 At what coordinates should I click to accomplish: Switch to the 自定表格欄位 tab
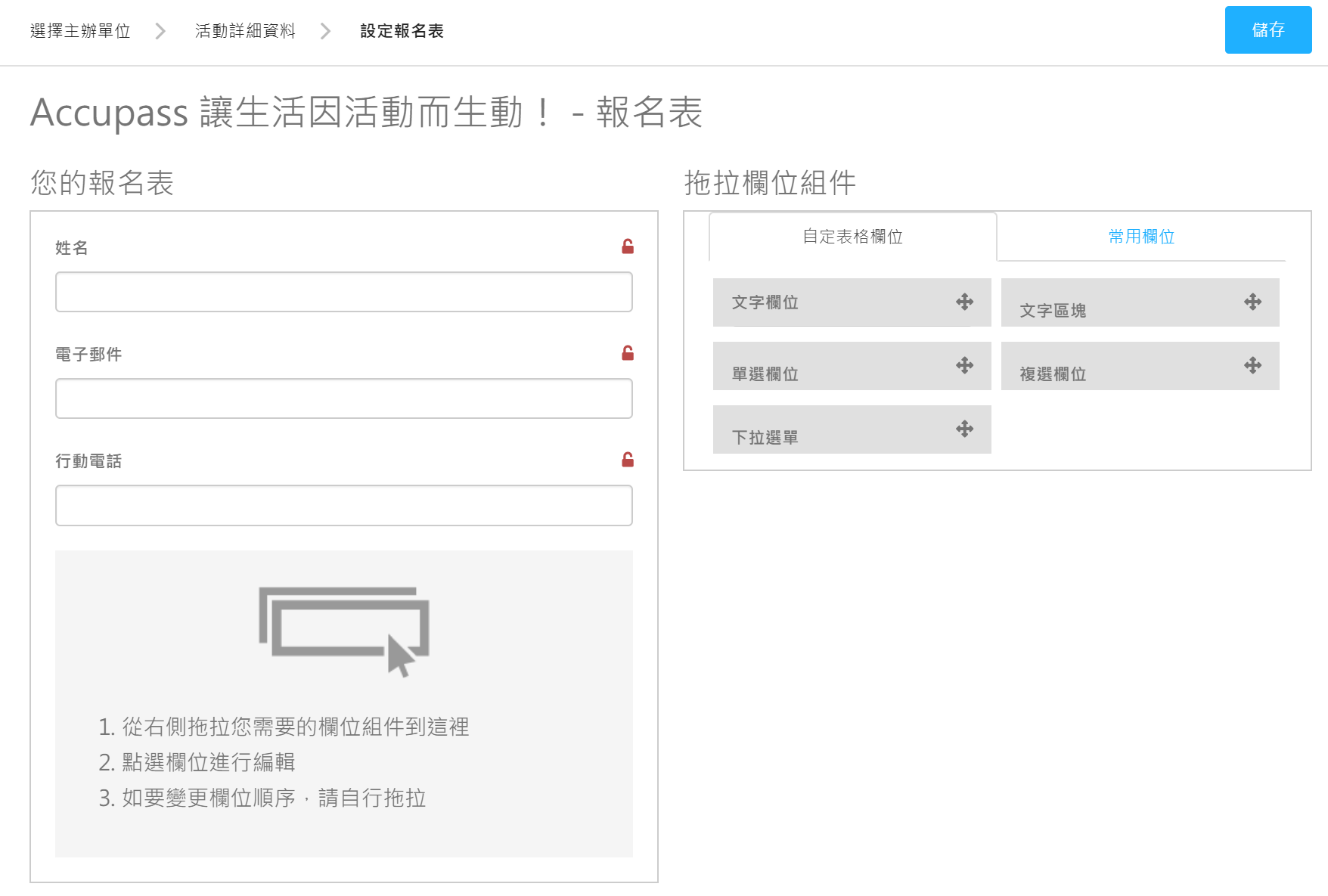[853, 237]
